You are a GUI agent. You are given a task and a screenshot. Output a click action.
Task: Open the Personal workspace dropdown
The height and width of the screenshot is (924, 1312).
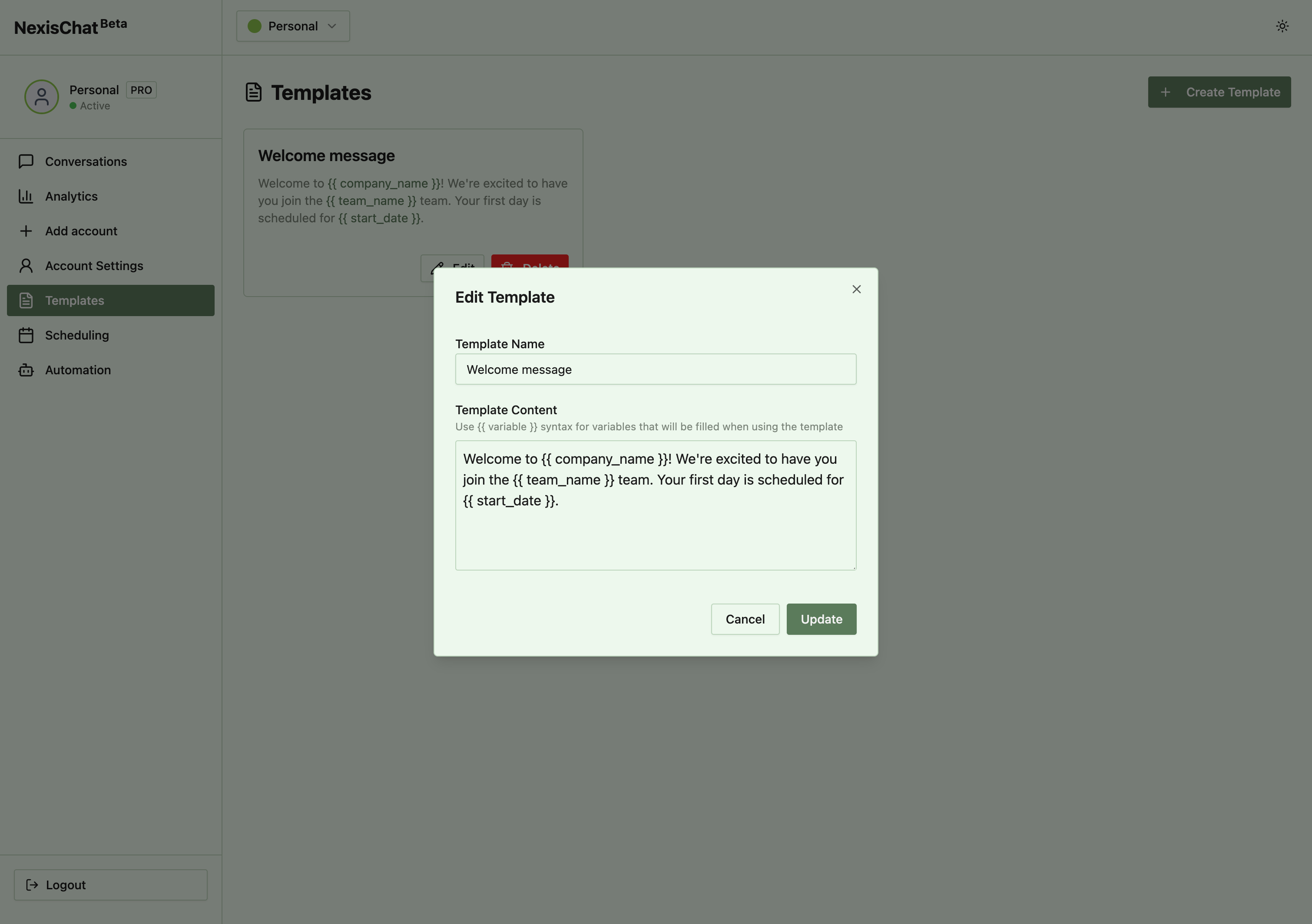coord(293,26)
